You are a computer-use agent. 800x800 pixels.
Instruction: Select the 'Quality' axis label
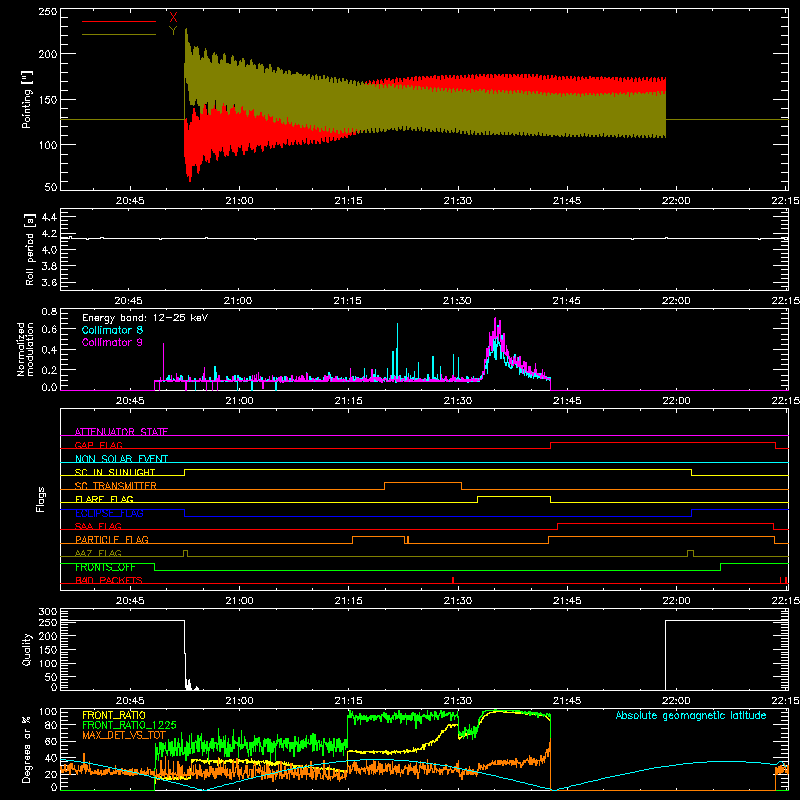point(27,649)
